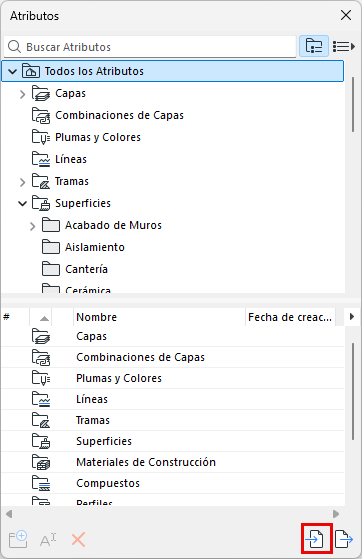Click the Tramas tree folder icon
The width and height of the screenshot is (362, 559).
41,181
